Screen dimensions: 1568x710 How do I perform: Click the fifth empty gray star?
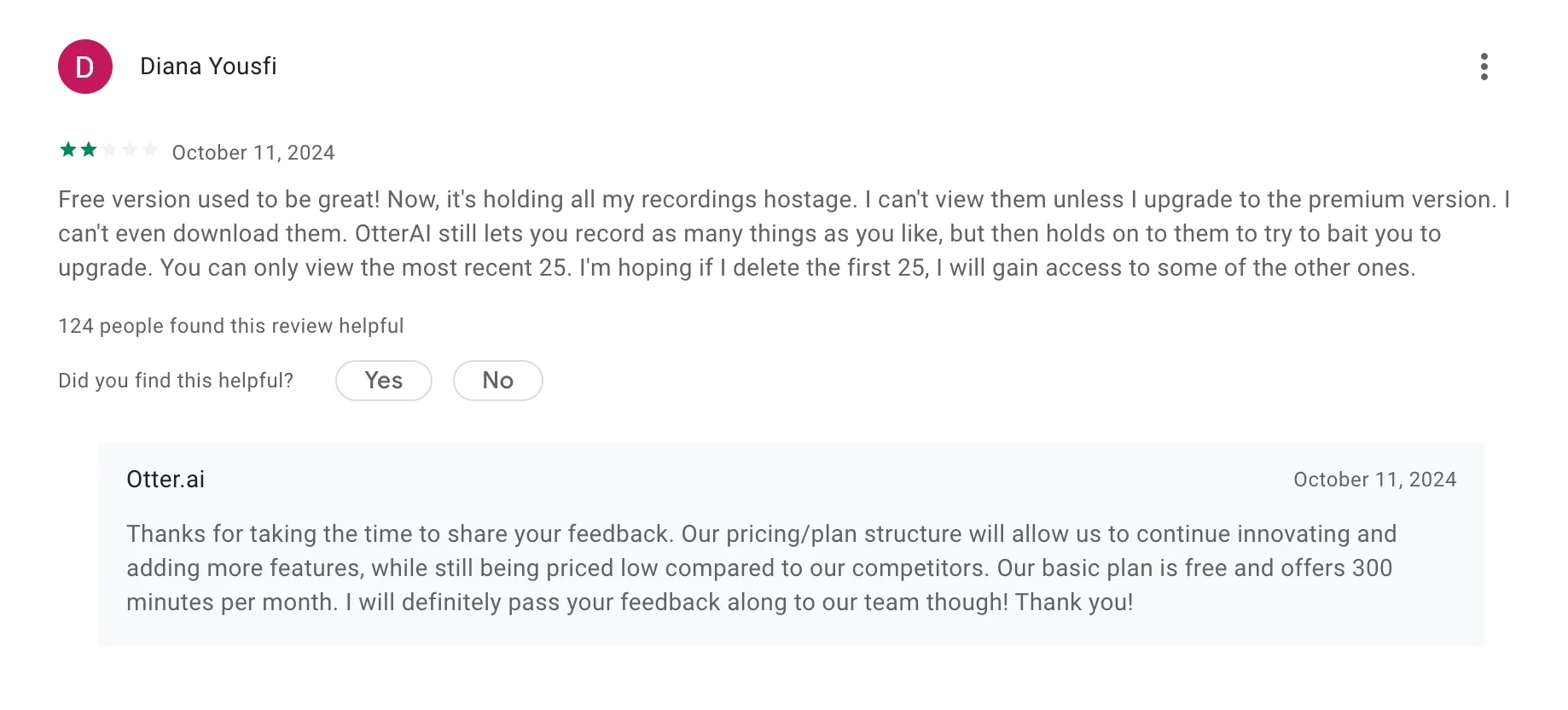click(x=150, y=150)
